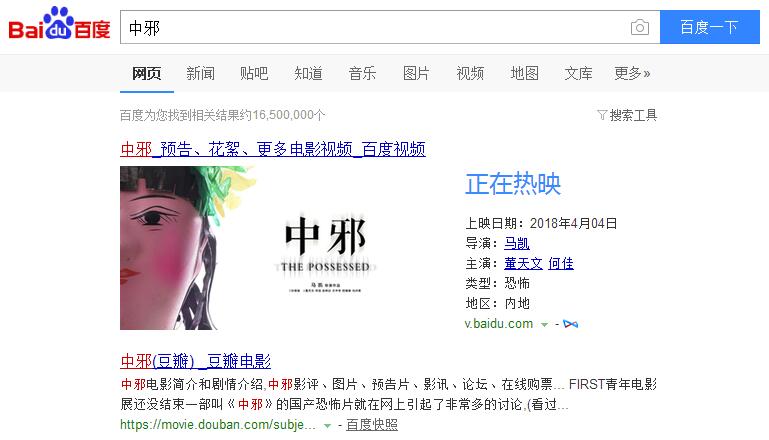Open 中邪 预告 花絮 百度视频 title link
The height and width of the screenshot is (440, 769).
pyautogui.click(x=273, y=149)
